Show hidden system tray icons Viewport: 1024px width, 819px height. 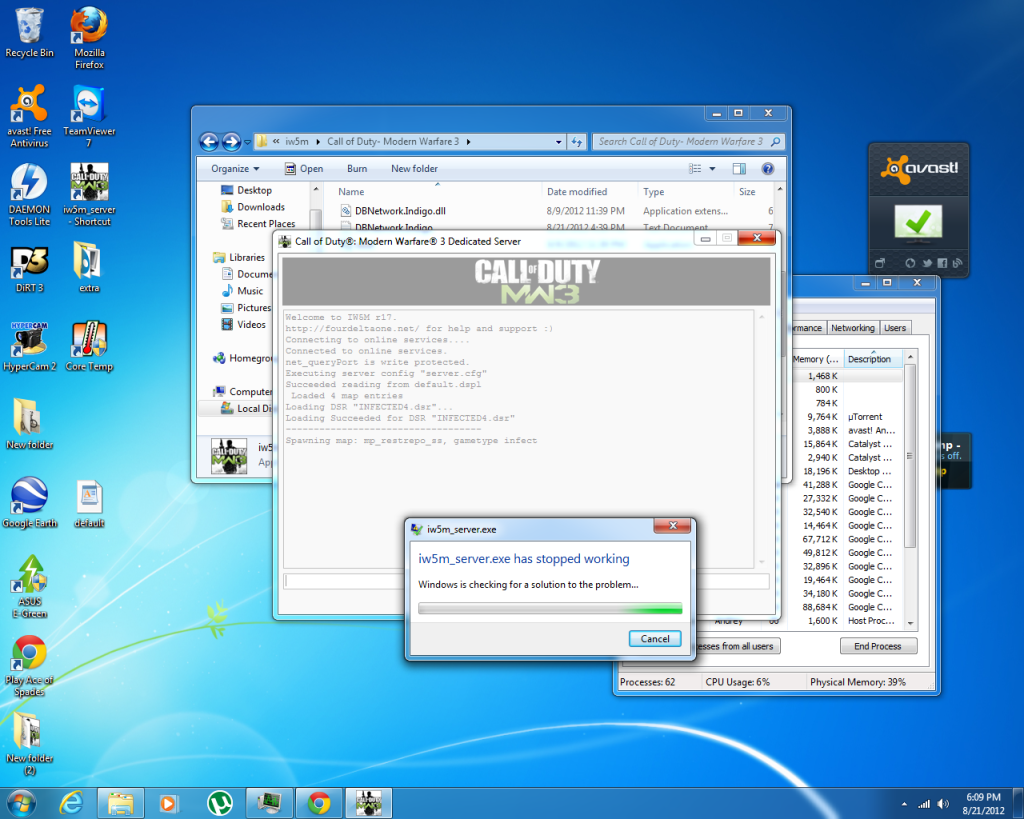904,804
